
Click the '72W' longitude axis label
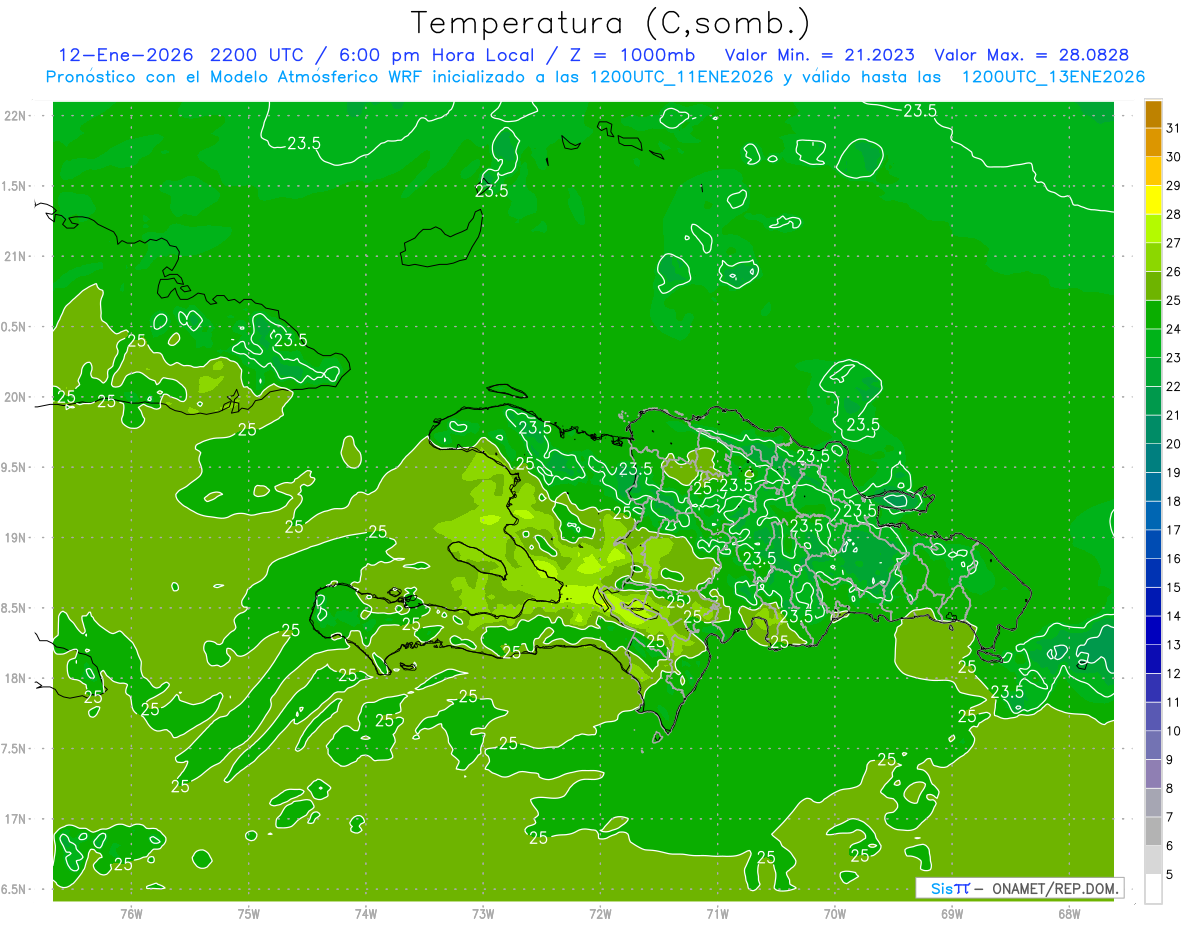tap(600, 914)
